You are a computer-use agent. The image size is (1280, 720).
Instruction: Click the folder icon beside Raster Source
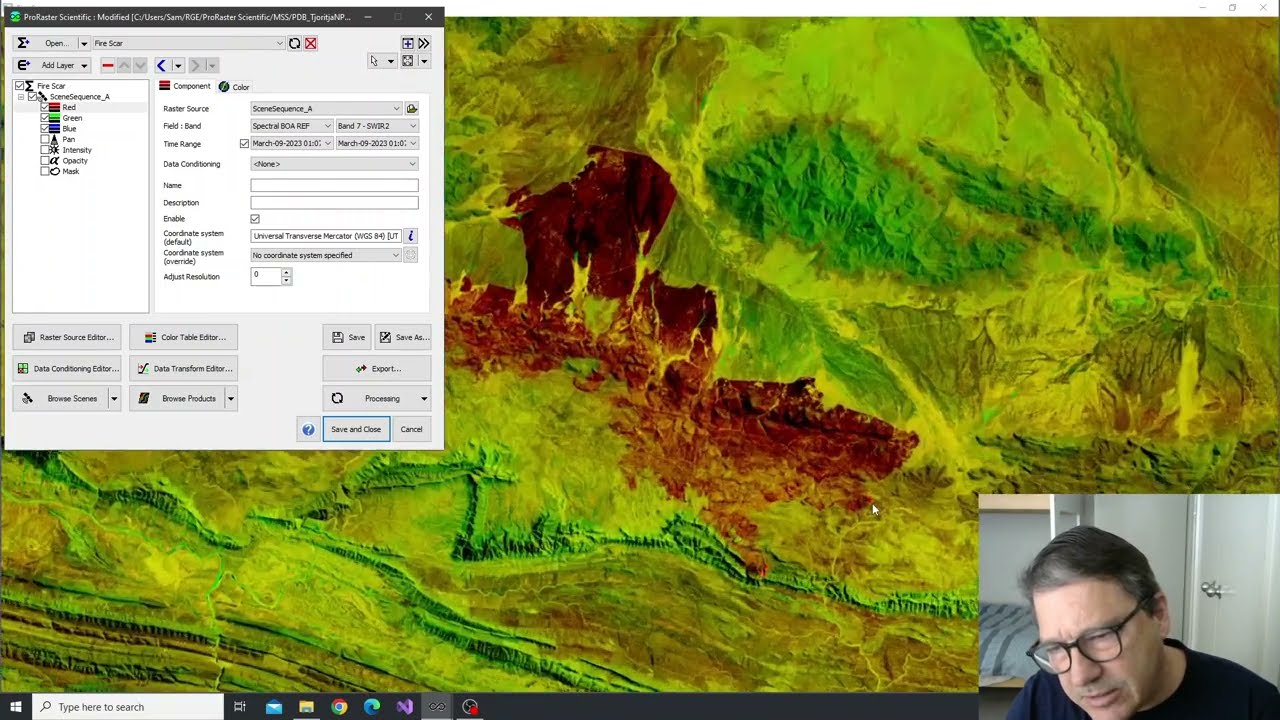(411, 108)
